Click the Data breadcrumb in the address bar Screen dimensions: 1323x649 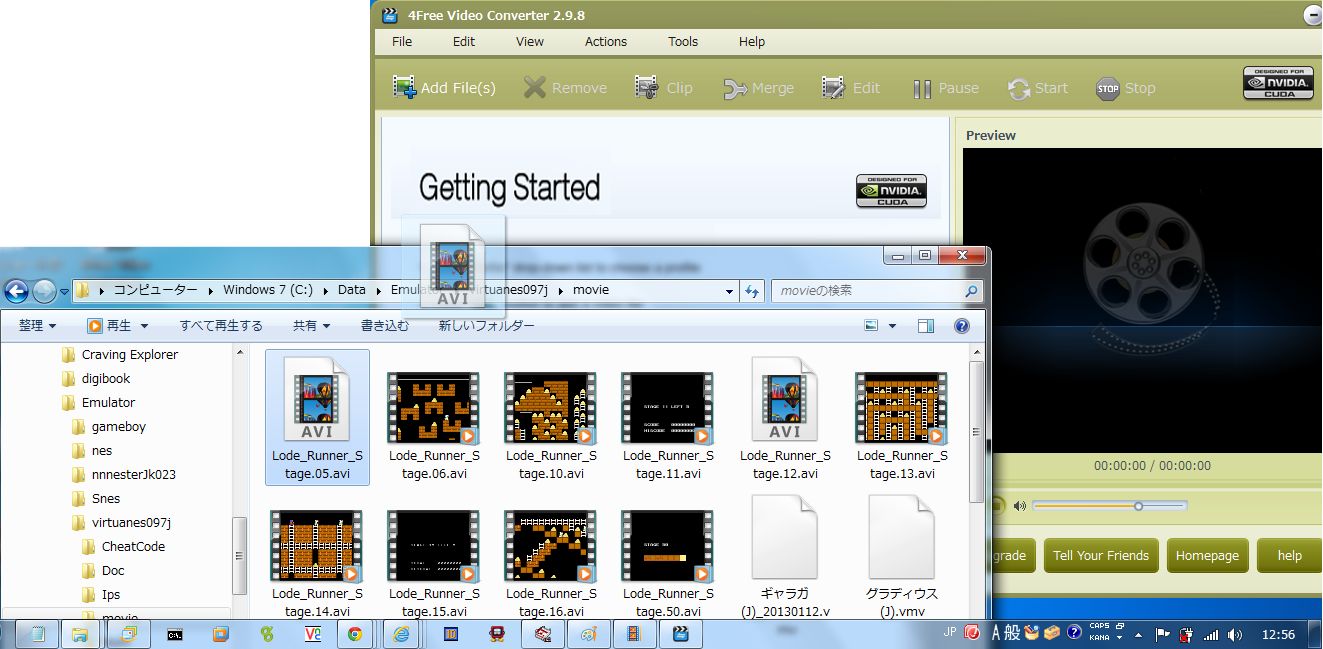[x=351, y=290]
